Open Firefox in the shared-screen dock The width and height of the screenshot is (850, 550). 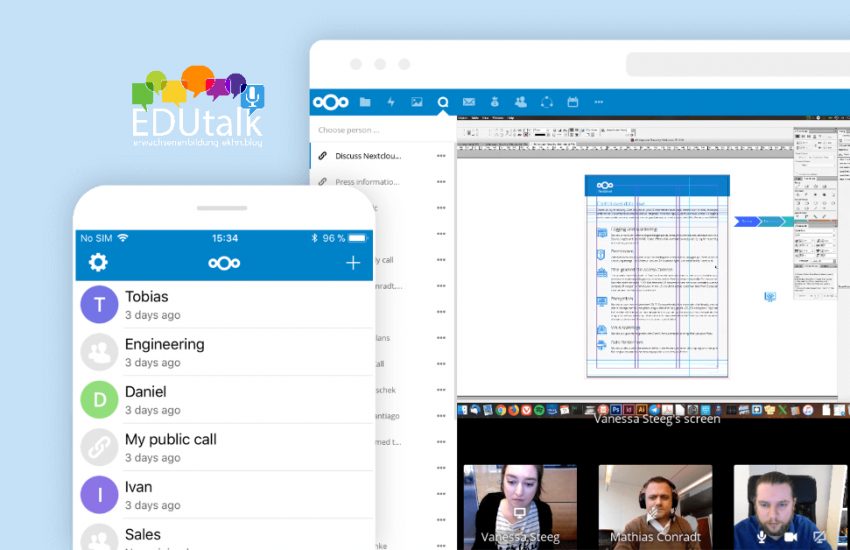click(513, 410)
